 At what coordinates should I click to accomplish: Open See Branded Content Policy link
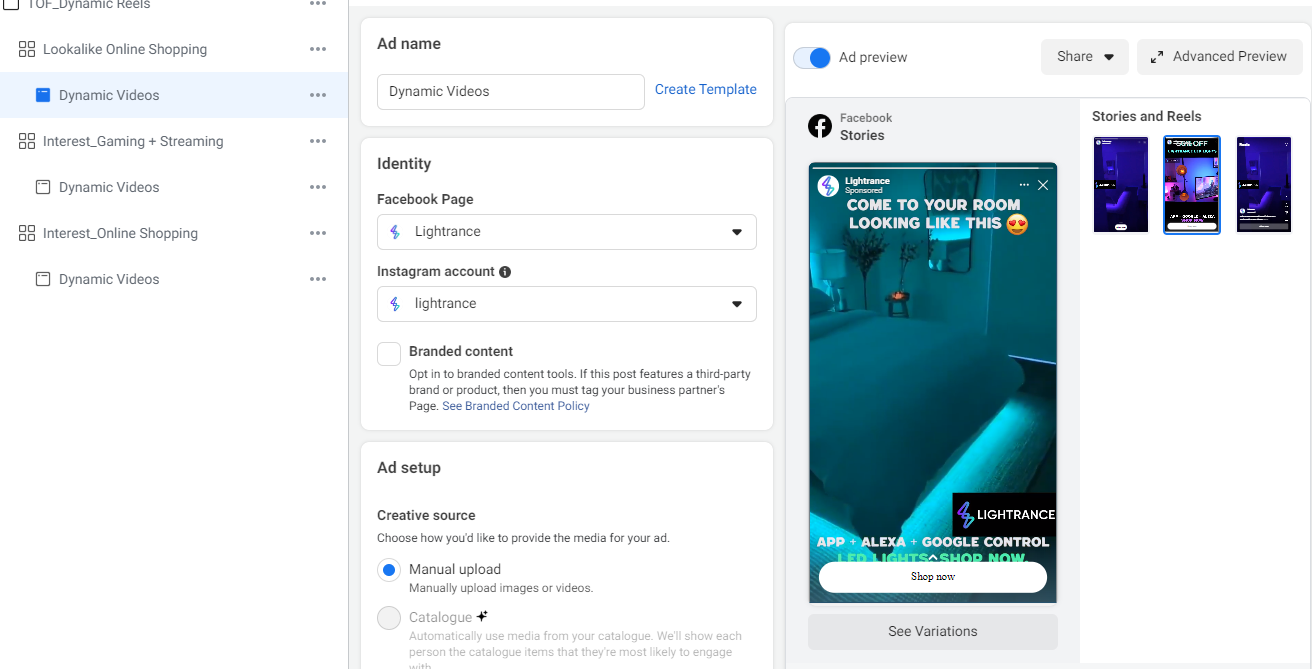[x=516, y=406]
